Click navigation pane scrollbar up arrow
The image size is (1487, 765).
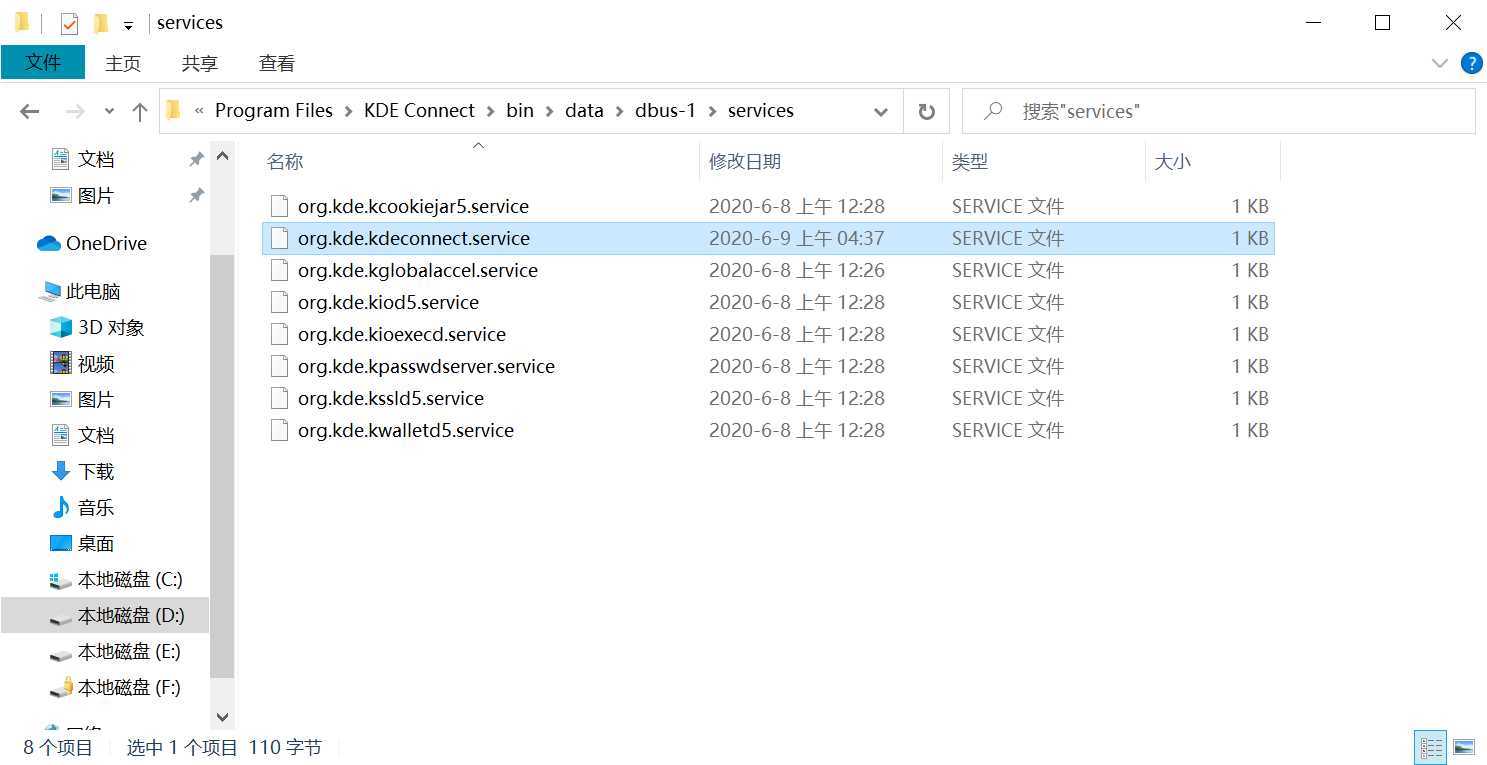tap(222, 157)
